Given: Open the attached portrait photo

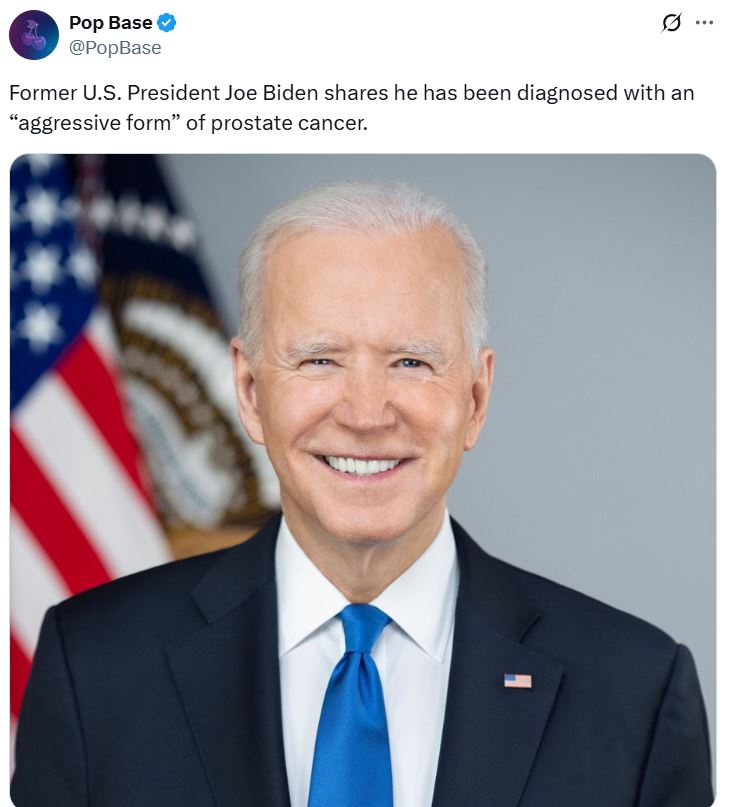Looking at the screenshot, I should (x=363, y=480).
